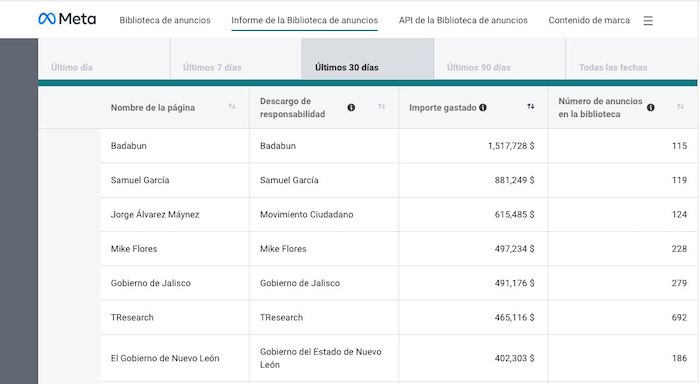Click the Importe gastado header text
Viewport: 700px width, 384px height.
[442, 108]
